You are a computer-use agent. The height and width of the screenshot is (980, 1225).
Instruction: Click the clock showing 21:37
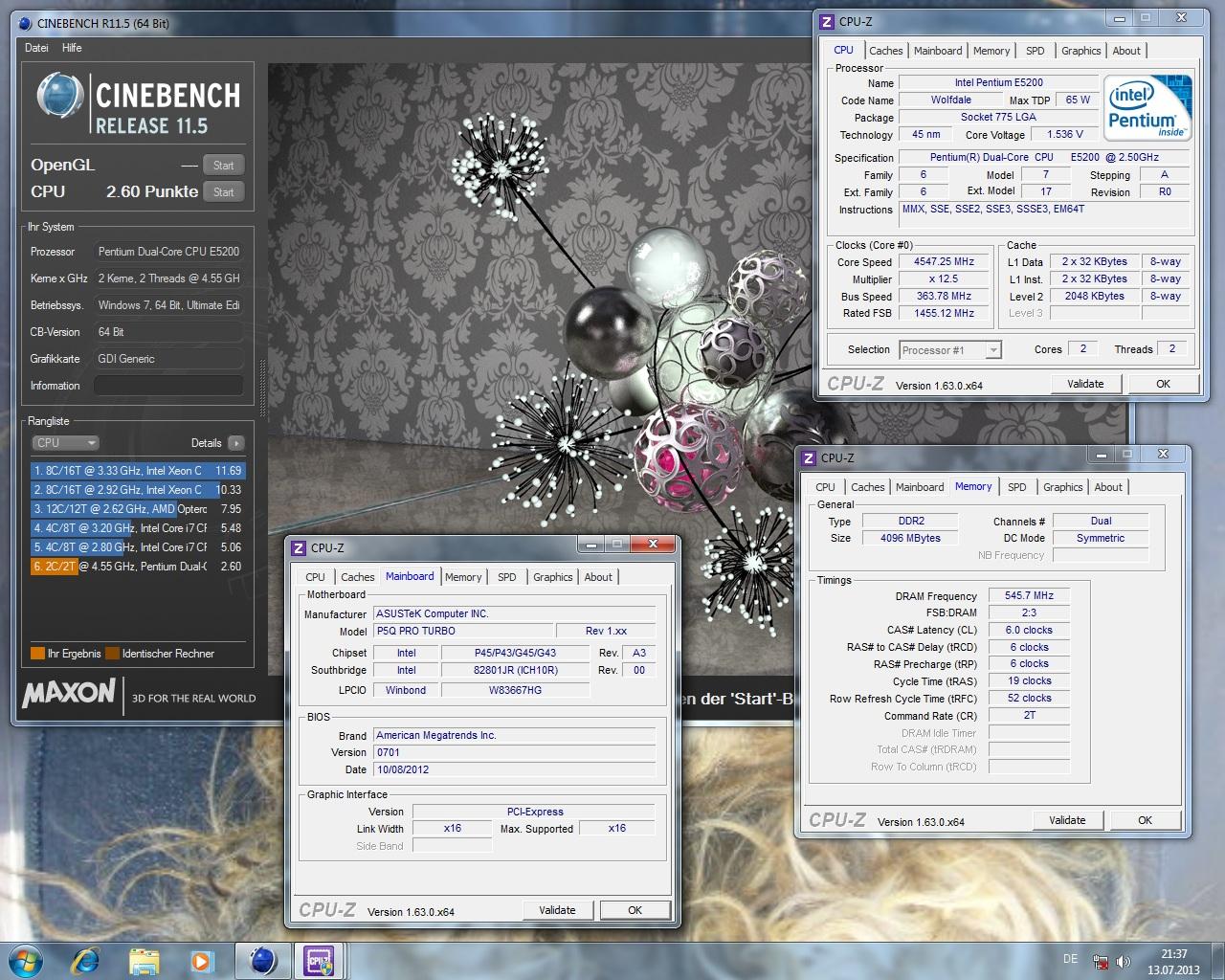[x=1173, y=954]
